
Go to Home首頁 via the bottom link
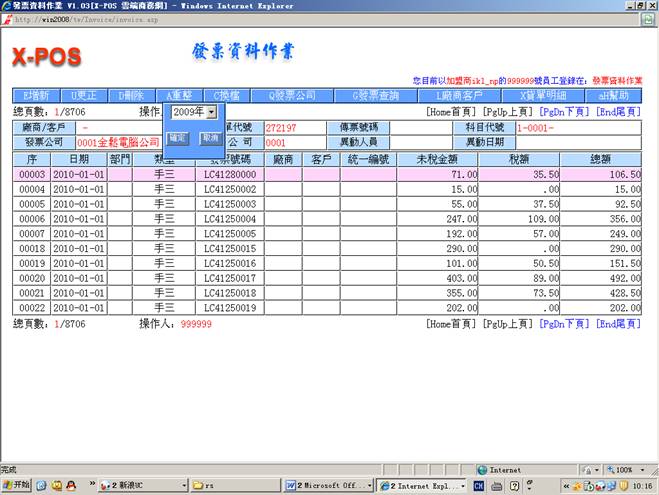(x=452, y=324)
